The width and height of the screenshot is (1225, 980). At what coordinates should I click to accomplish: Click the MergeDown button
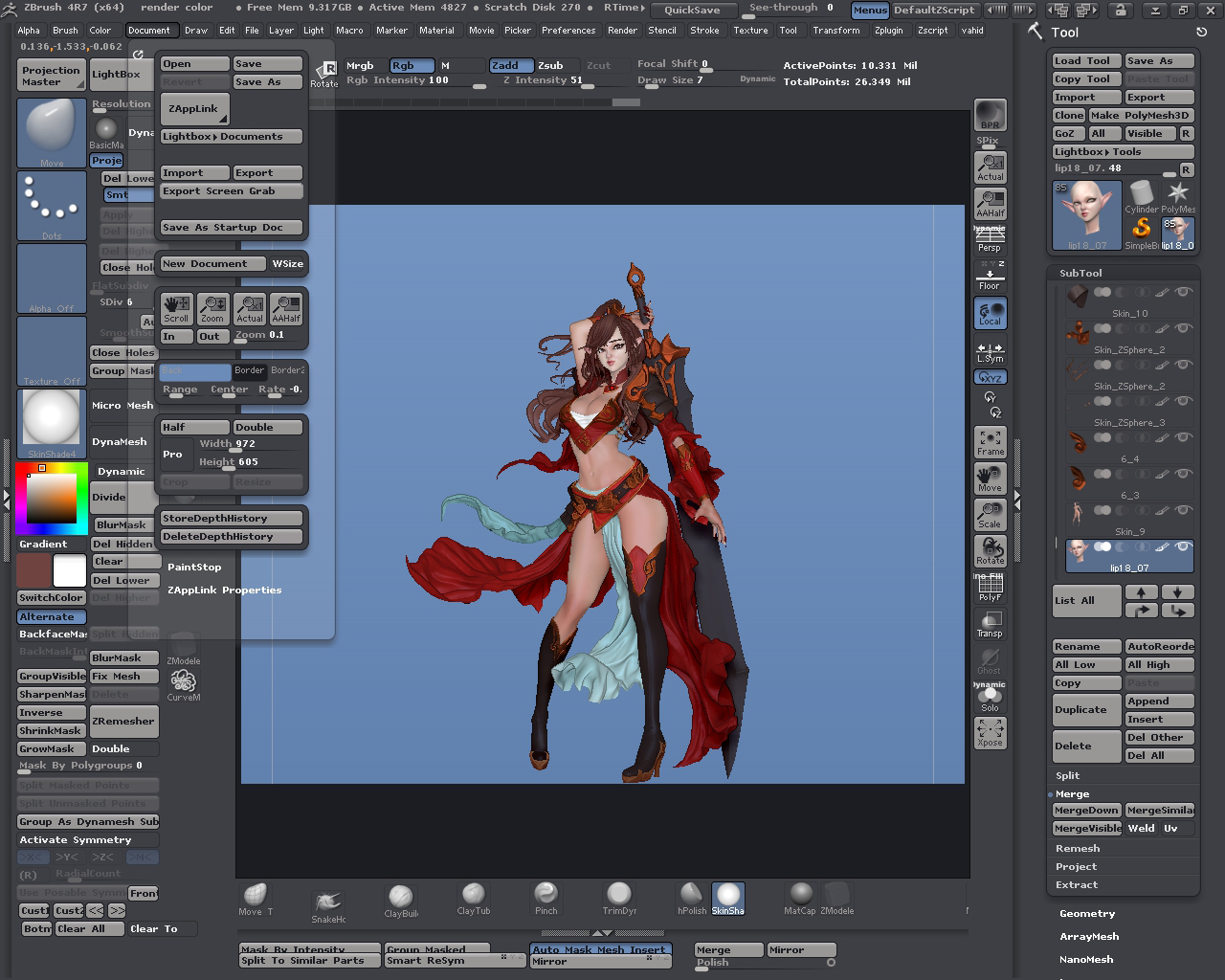tap(1086, 811)
